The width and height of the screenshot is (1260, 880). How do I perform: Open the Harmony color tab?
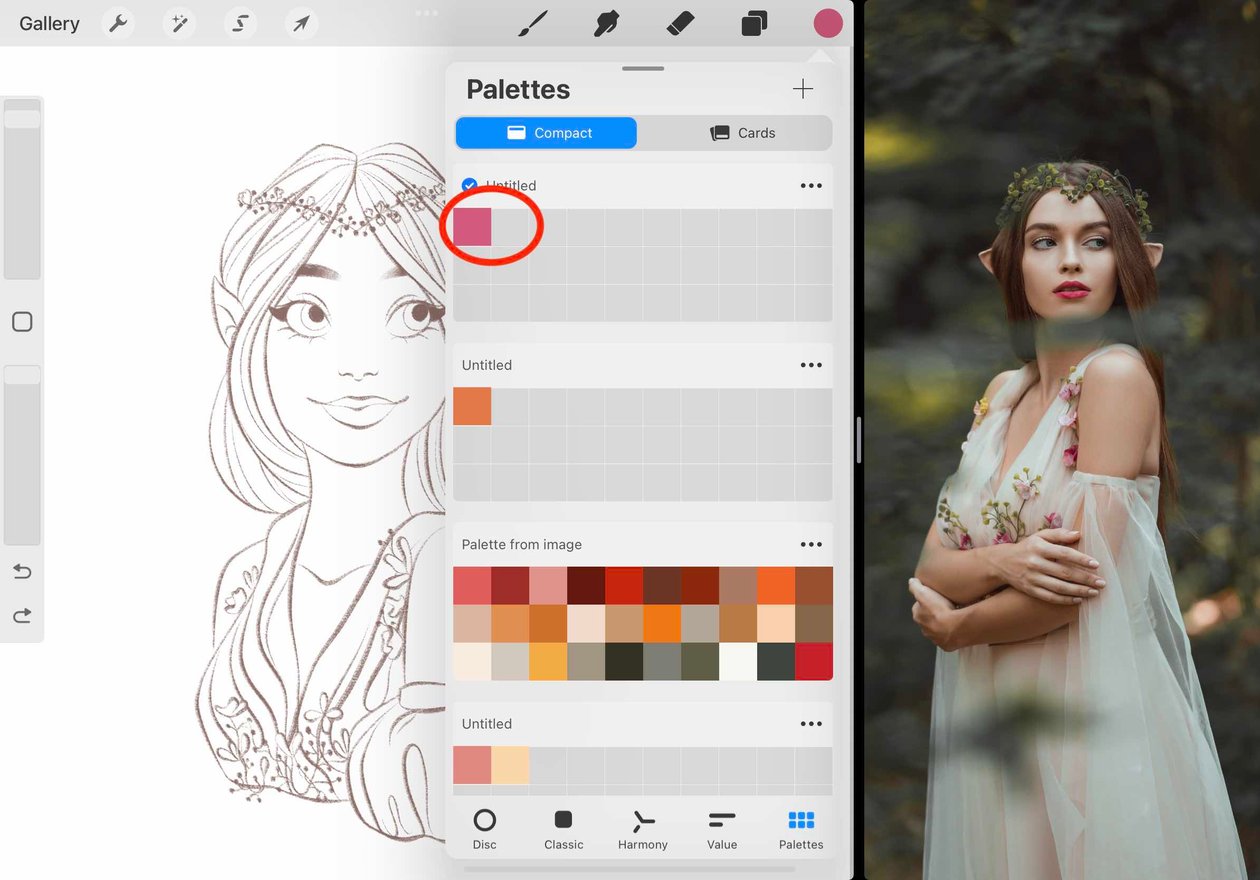point(643,830)
